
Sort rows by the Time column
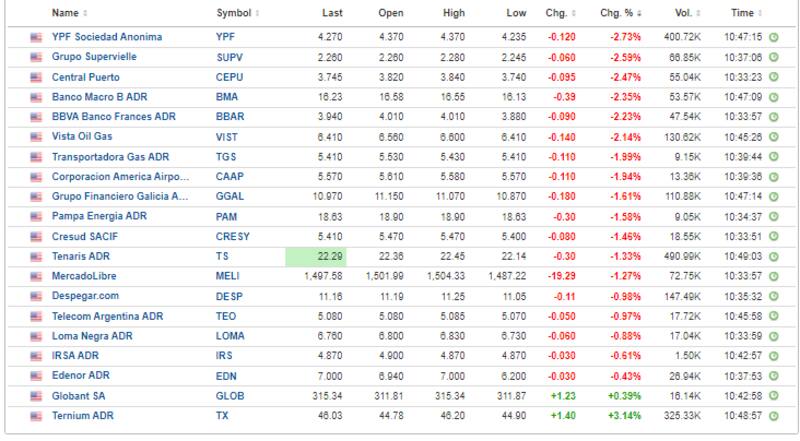744,13
